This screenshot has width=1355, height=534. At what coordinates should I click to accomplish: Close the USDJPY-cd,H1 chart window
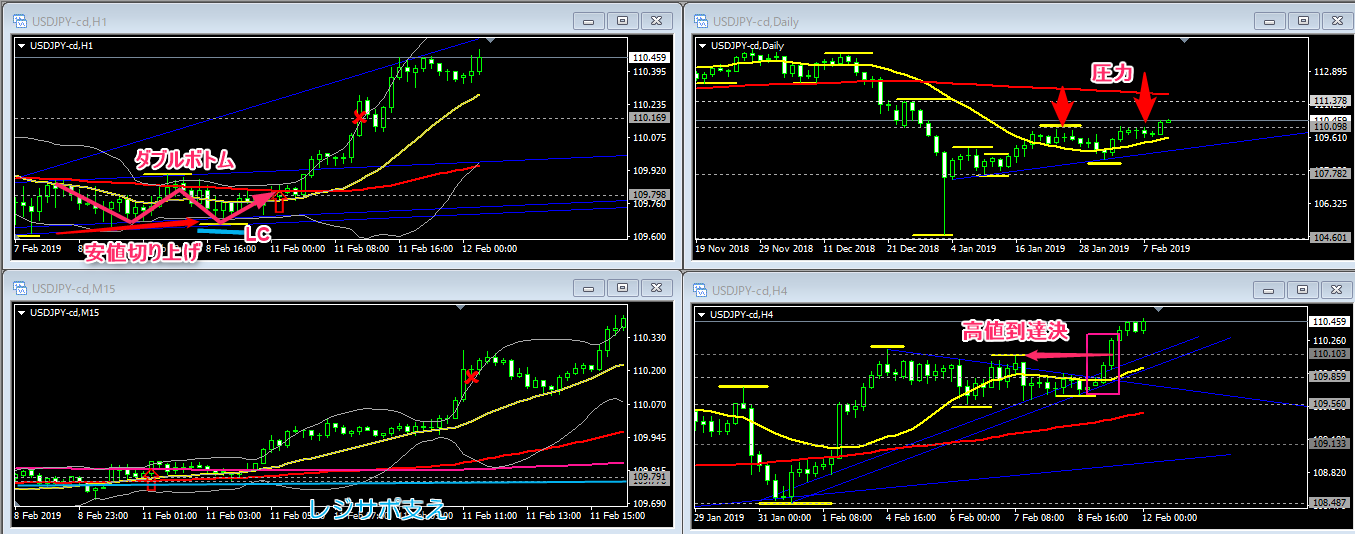click(656, 20)
